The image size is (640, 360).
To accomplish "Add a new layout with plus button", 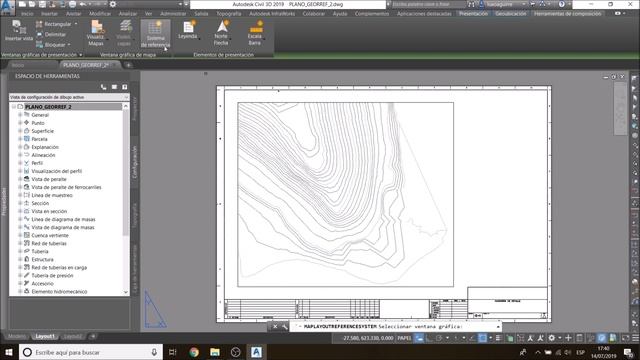I will coord(93,336).
